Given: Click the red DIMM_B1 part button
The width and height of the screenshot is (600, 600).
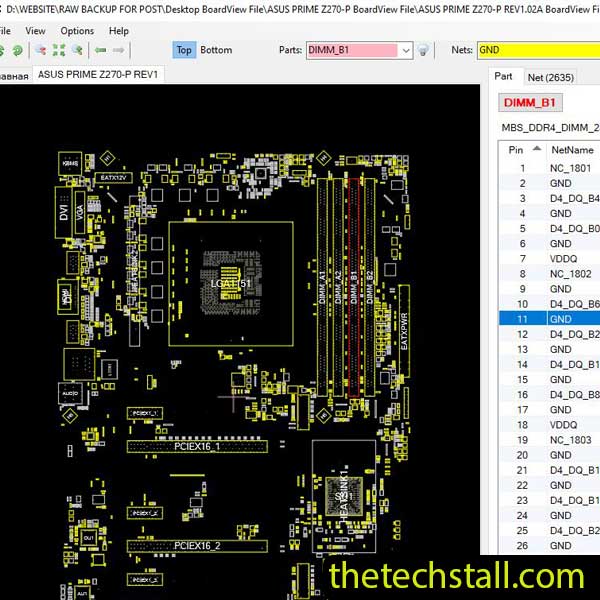Looking at the screenshot, I should point(530,103).
